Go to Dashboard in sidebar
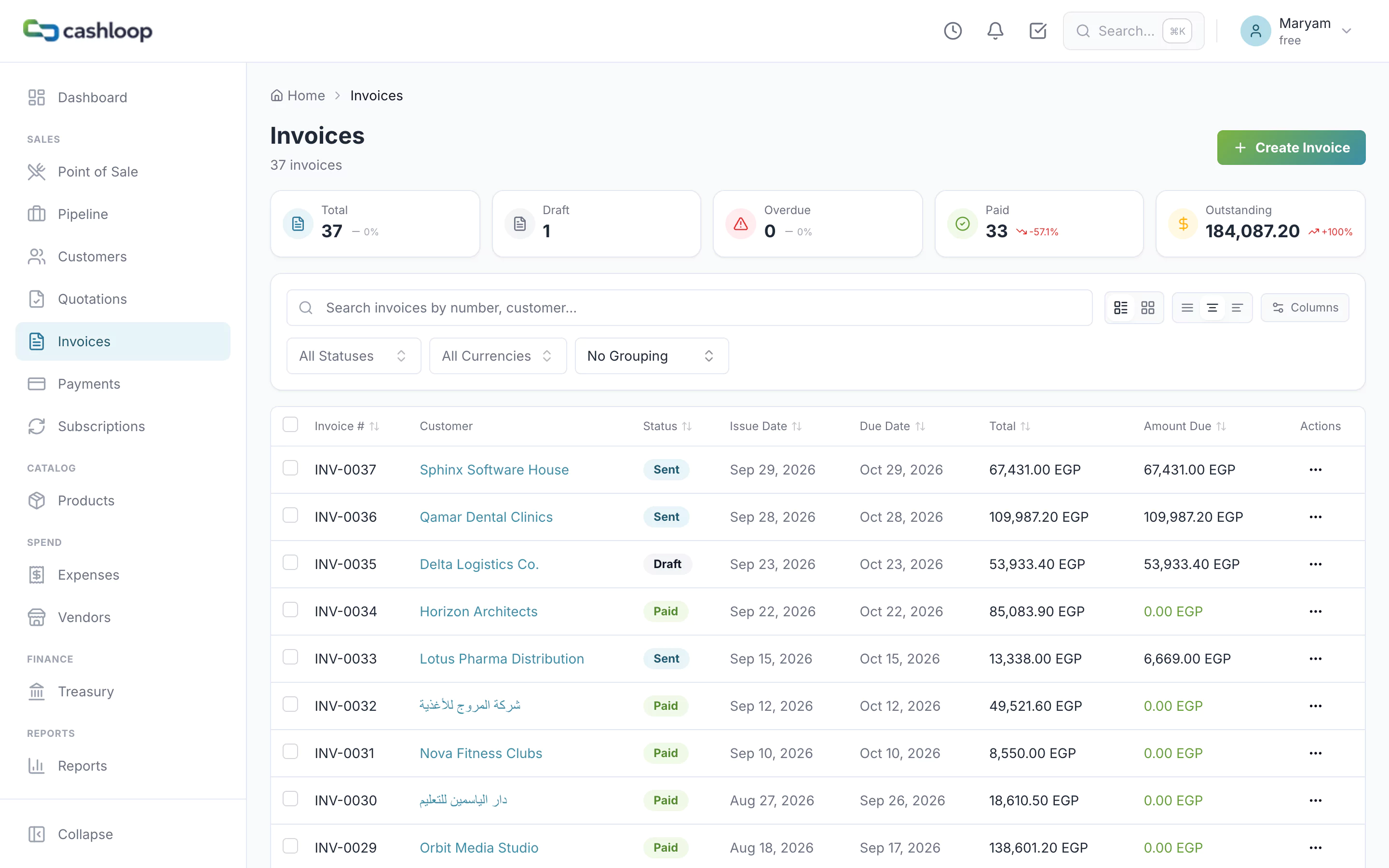The width and height of the screenshot is (1389, 868). pyautogui.click(x=123, y=97)
